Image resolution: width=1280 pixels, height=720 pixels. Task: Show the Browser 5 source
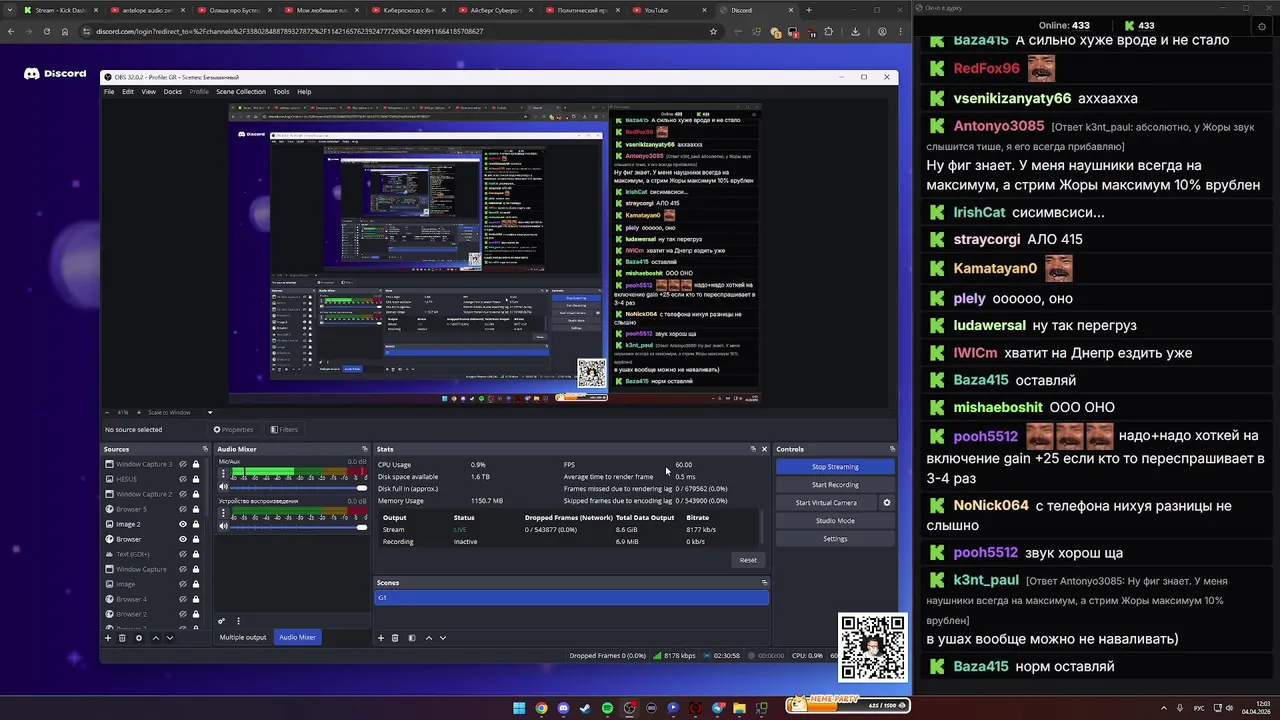tap(183, 509)
